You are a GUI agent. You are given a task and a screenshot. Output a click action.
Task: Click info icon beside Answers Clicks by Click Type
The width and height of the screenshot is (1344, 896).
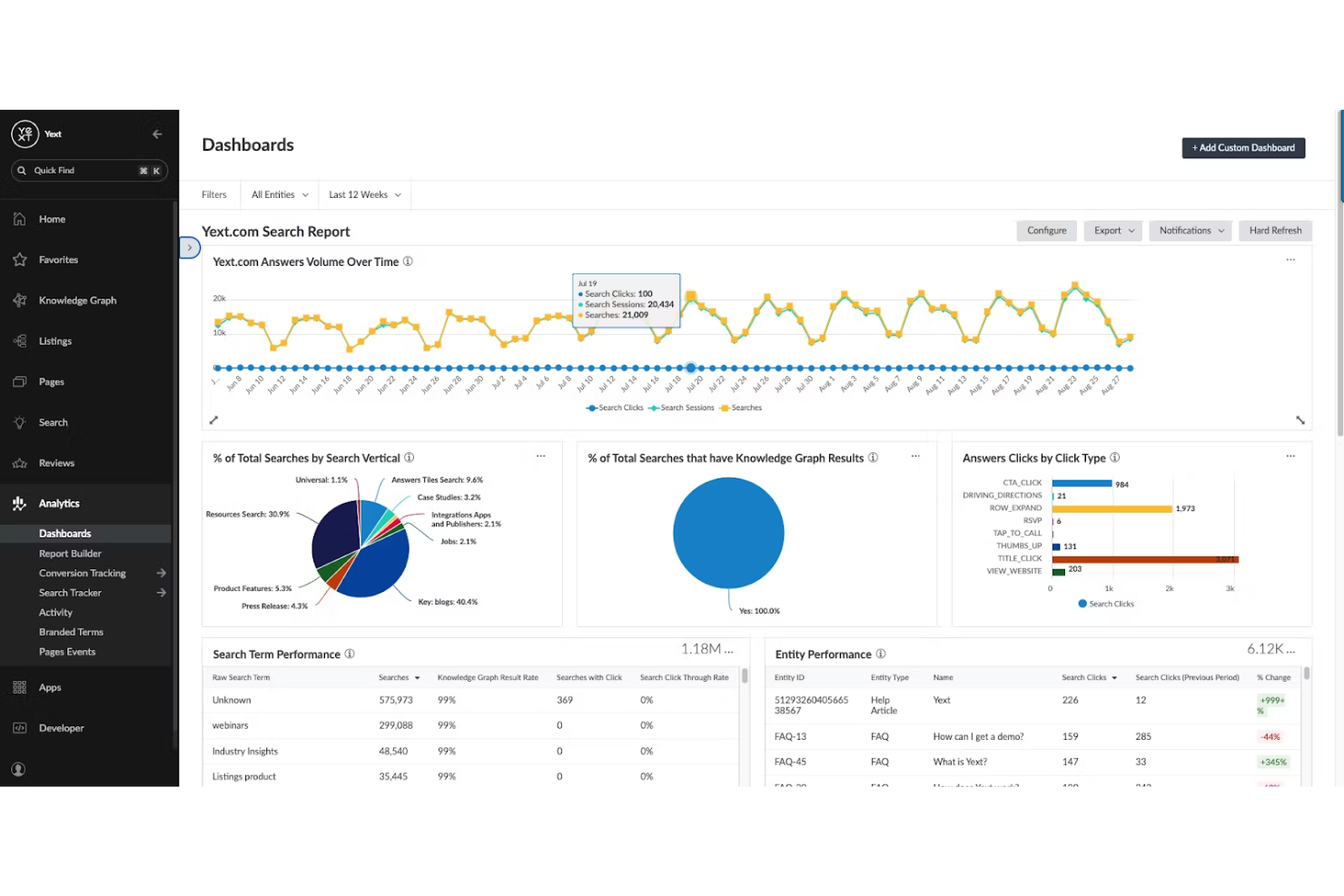pos(1115,458)
